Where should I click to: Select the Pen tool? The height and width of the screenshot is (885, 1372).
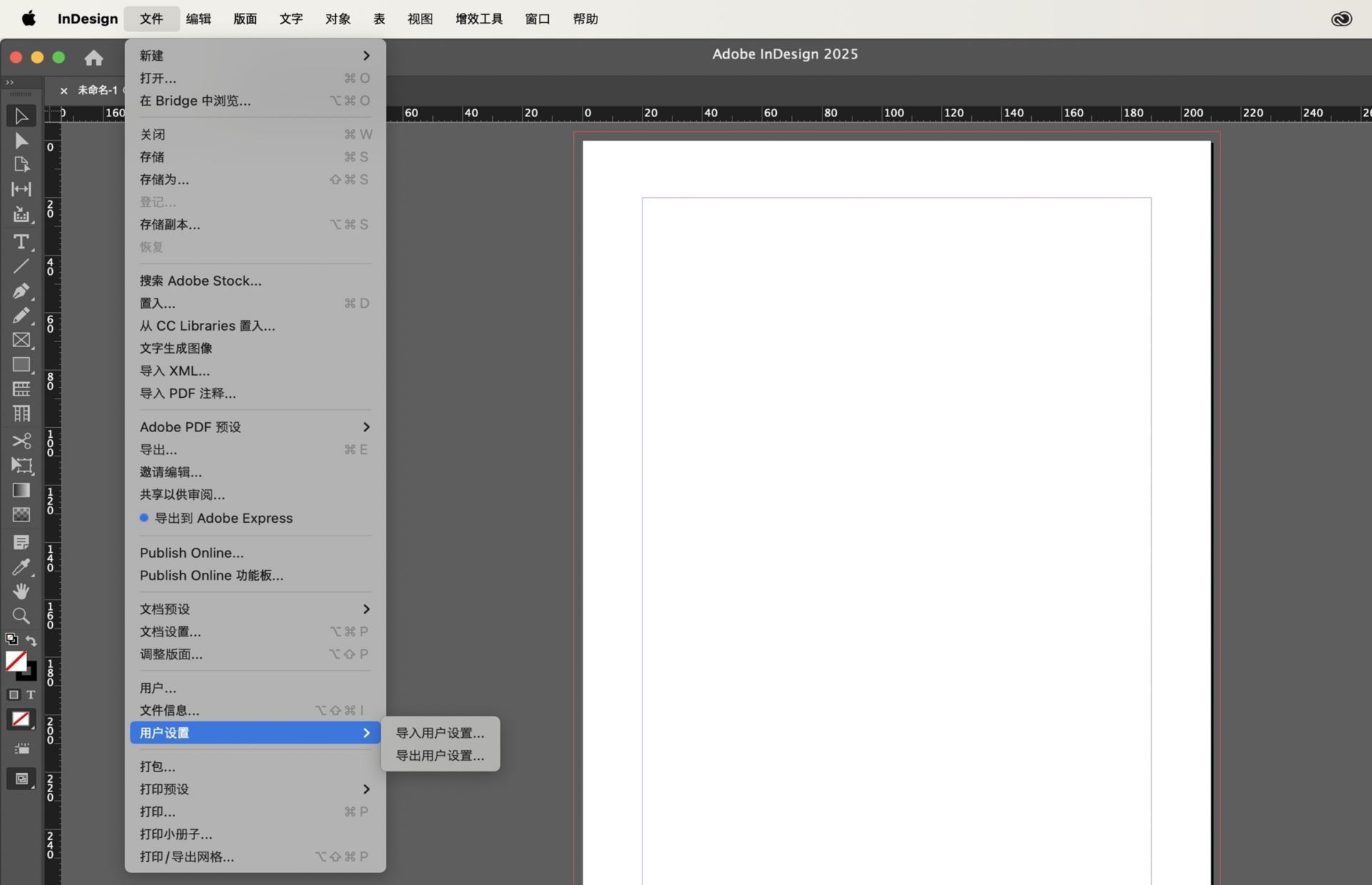coord(21,291)
